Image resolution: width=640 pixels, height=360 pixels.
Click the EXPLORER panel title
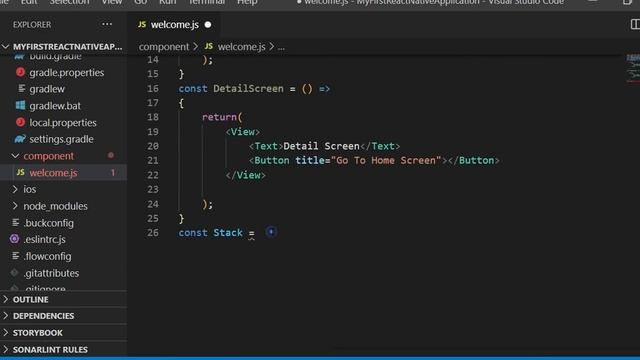tap(32, 24)
